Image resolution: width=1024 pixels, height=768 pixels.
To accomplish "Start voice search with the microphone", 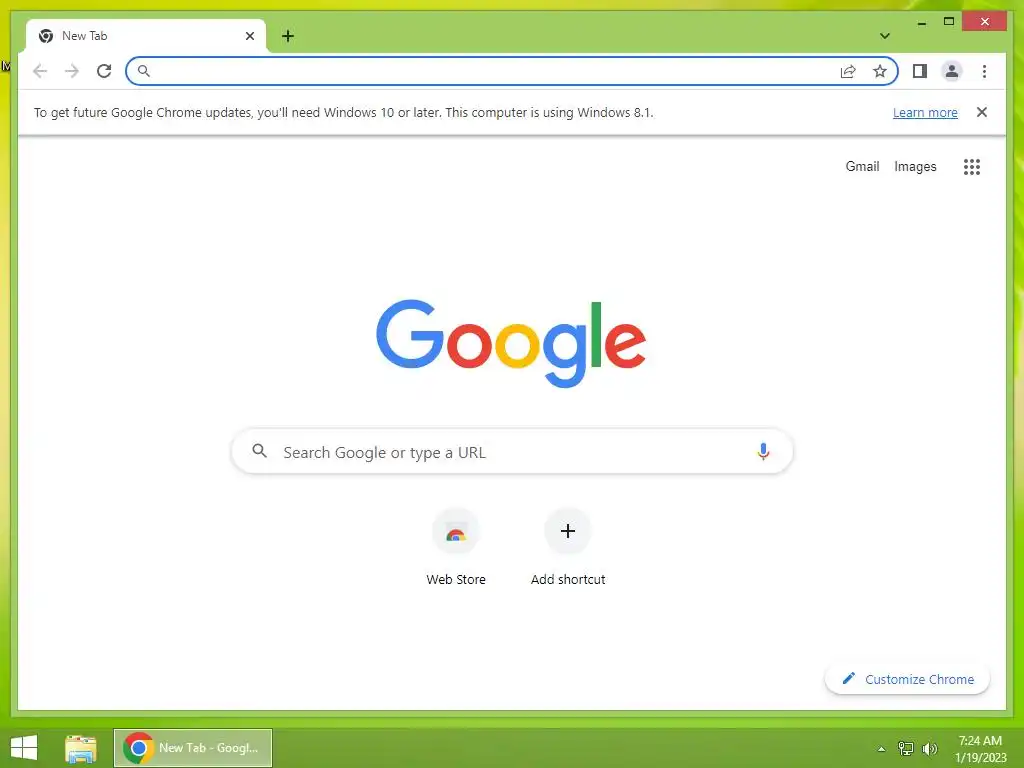I will [763, 451].
